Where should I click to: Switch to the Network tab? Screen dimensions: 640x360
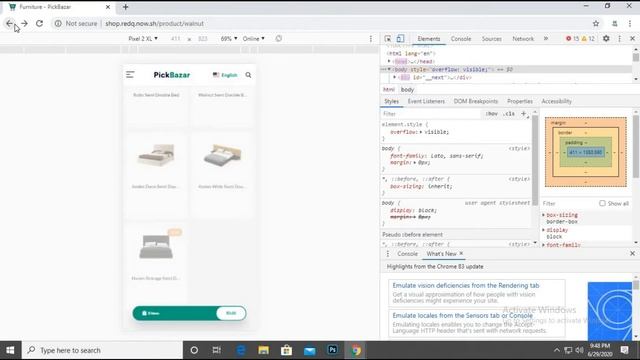click(x=523, y=38)
